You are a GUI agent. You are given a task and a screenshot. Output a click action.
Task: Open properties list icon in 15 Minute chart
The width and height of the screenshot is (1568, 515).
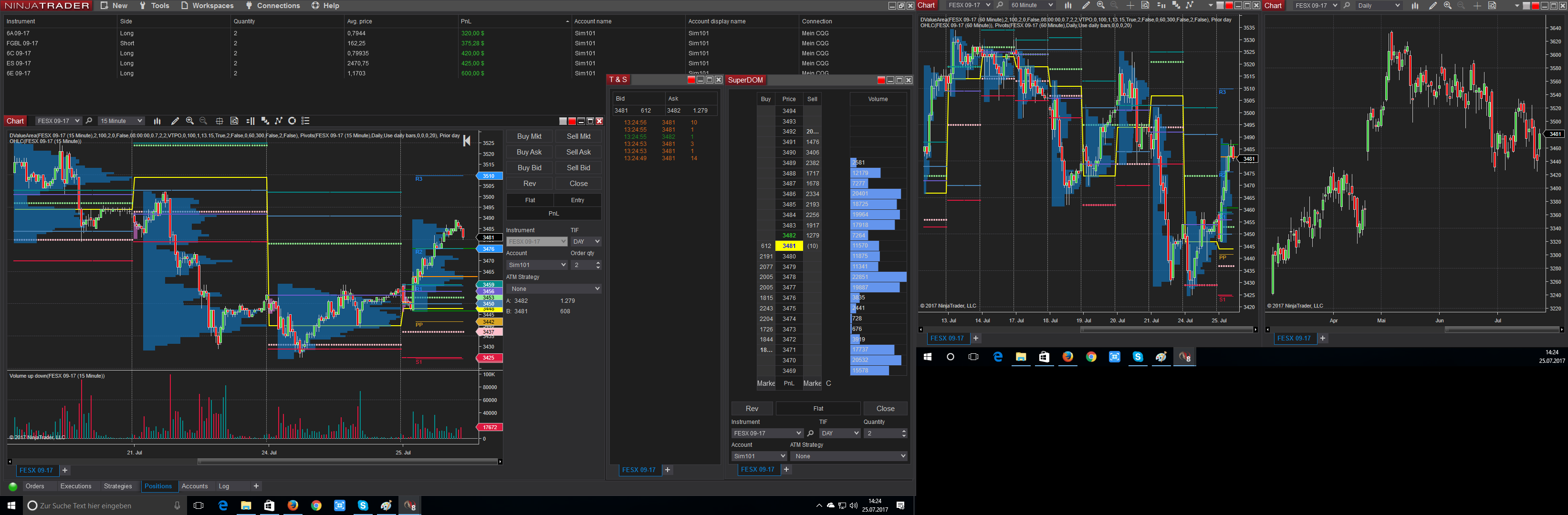point(305,121)
